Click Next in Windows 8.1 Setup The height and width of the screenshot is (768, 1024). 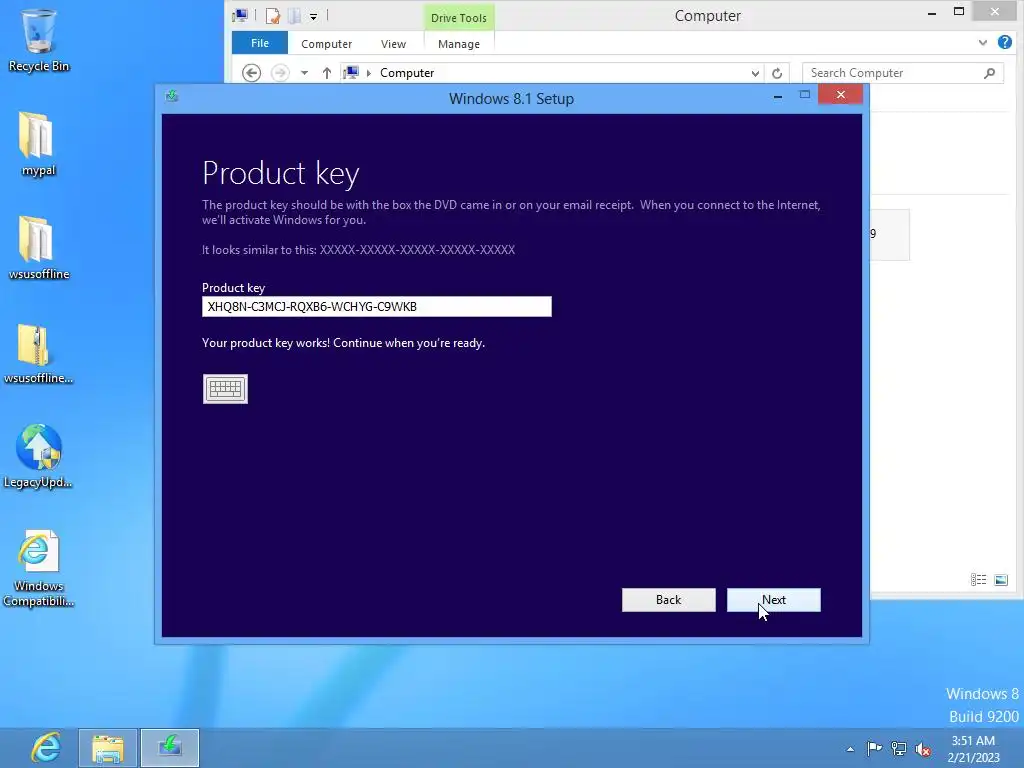(774, 600)
